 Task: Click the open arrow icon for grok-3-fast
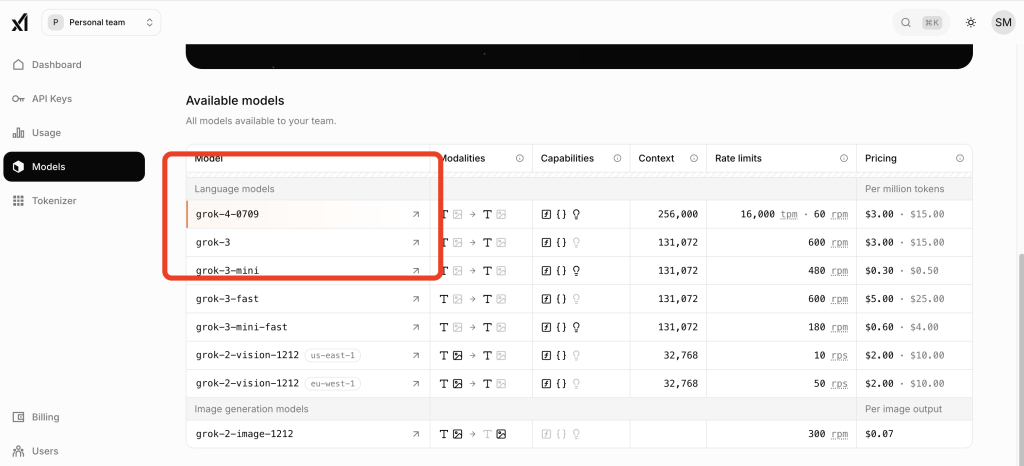416,299
